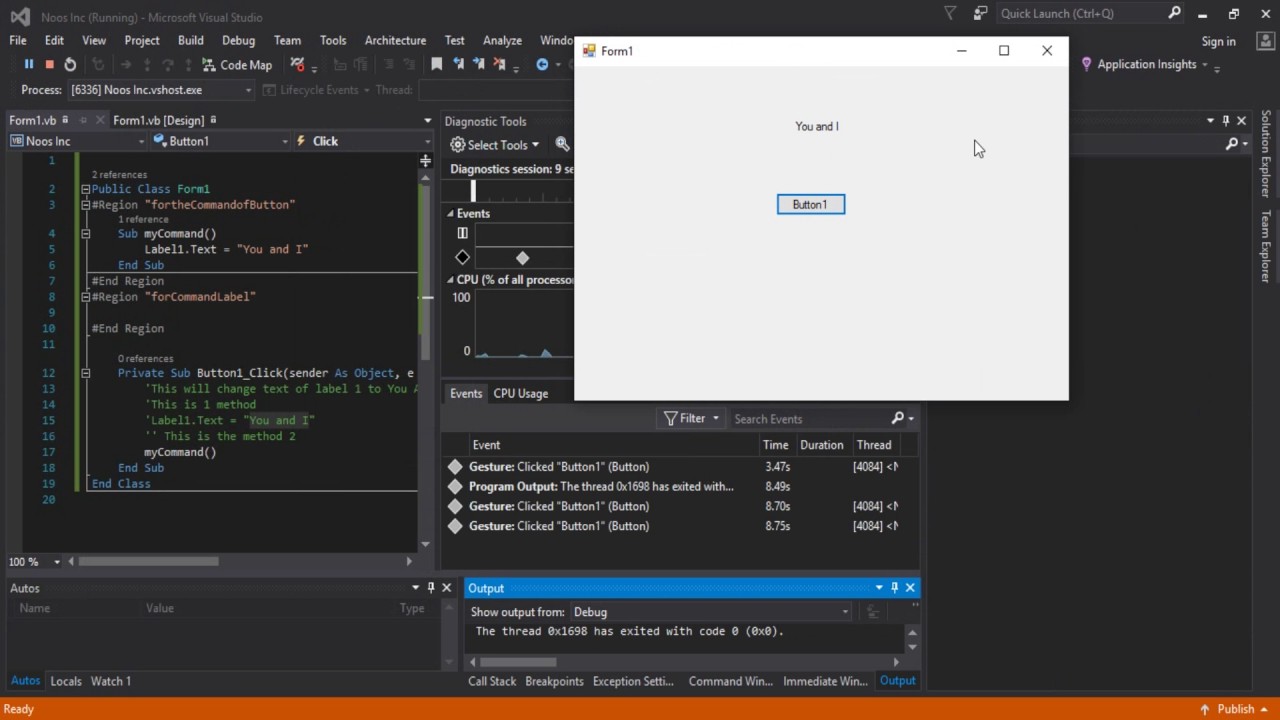Open the Code Map tool

pyautogui.click(x=237, y=64)
